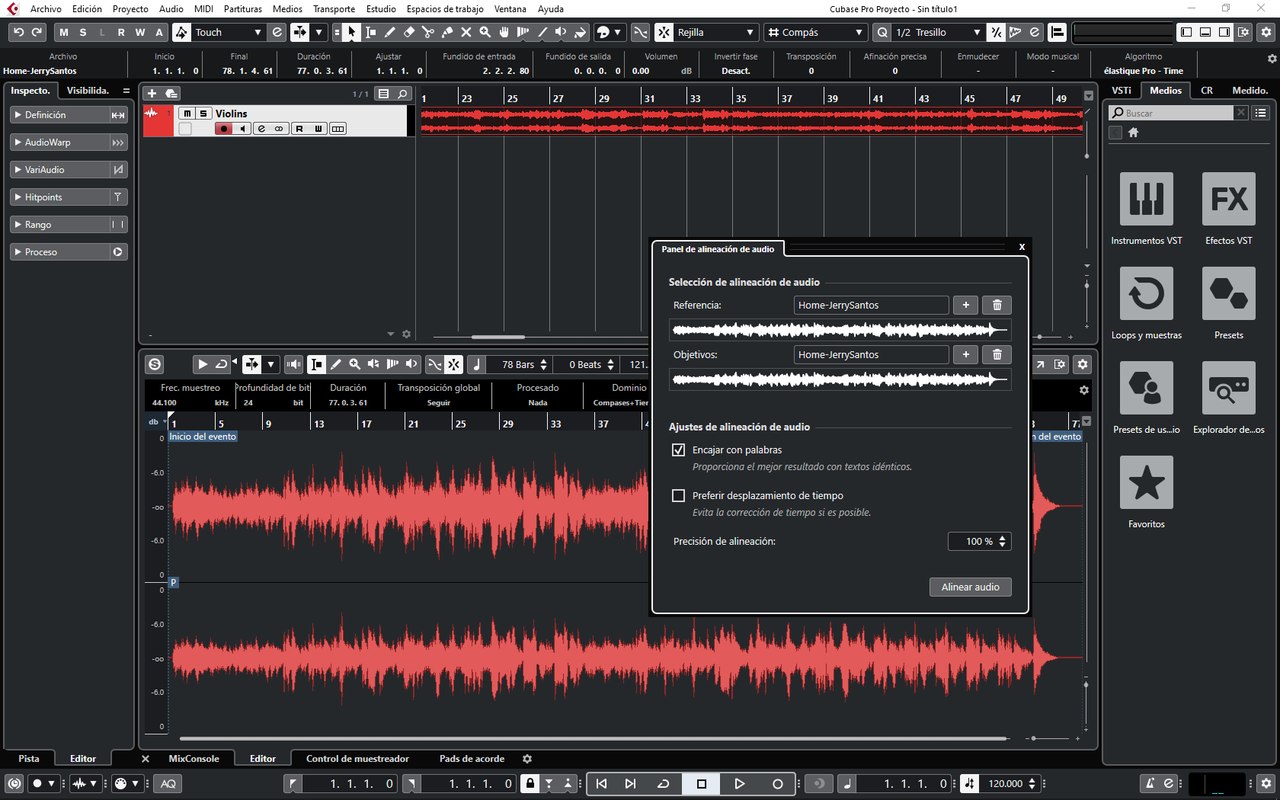Select the Comp hand tool
1280x800 pixels.
pyautogui.click(x=504, y=32)
